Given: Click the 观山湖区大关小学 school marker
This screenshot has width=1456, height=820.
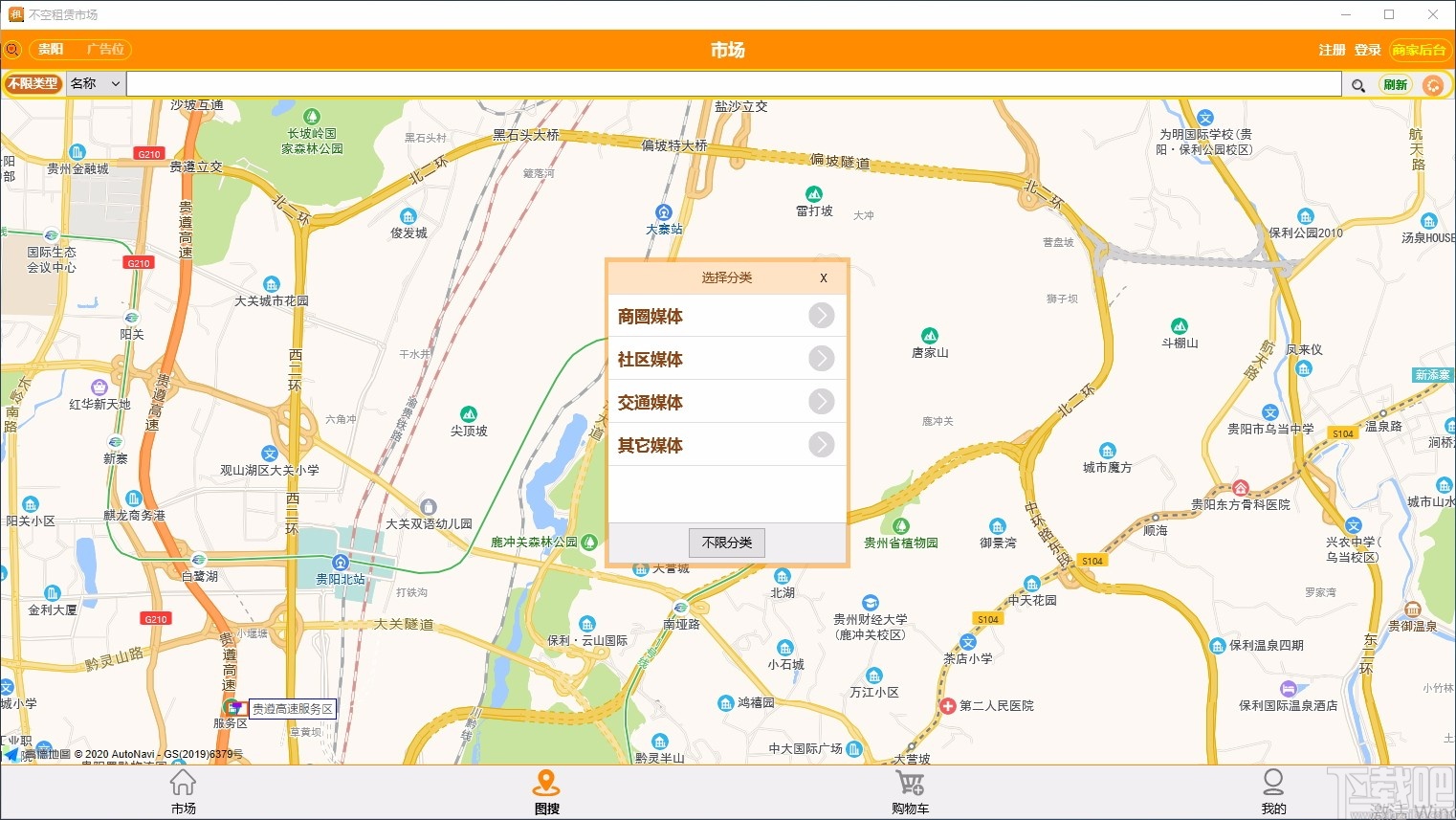Looking at the screenshot, I should pos(270,454).
